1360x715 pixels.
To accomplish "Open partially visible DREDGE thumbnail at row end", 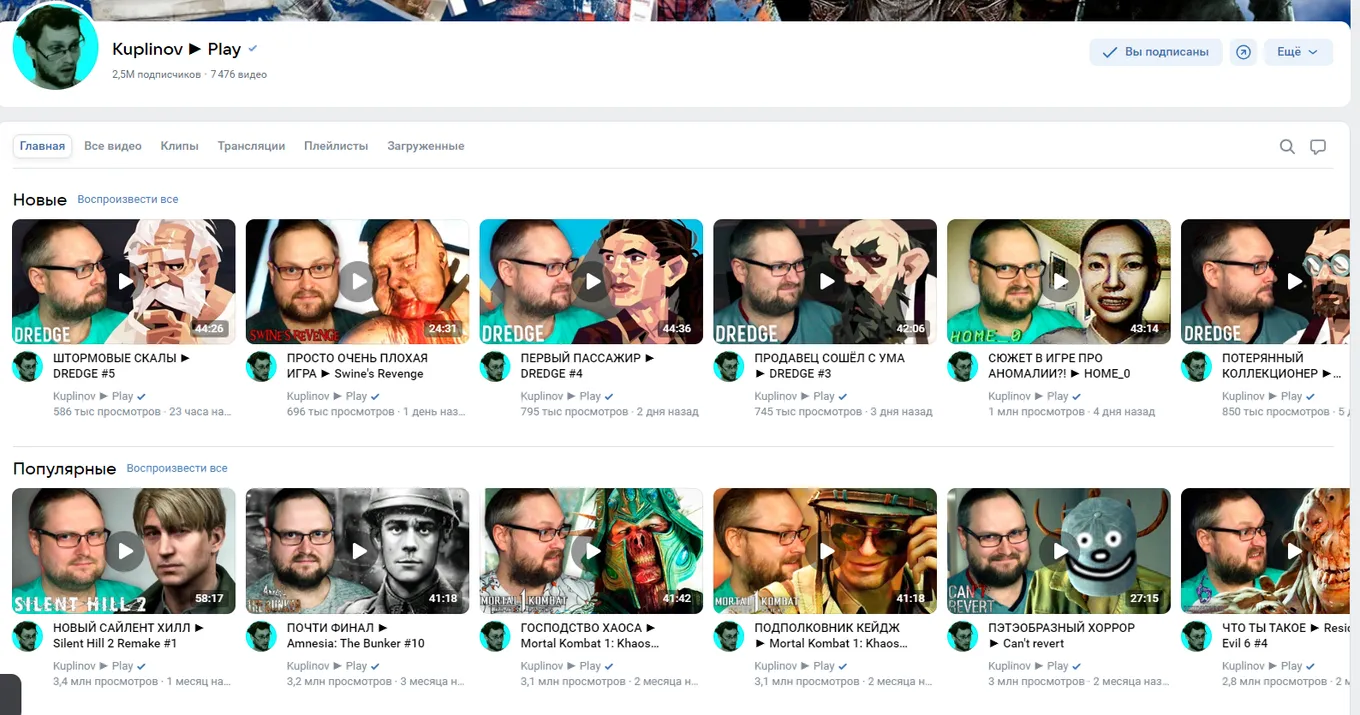I will click(1265, 282).
